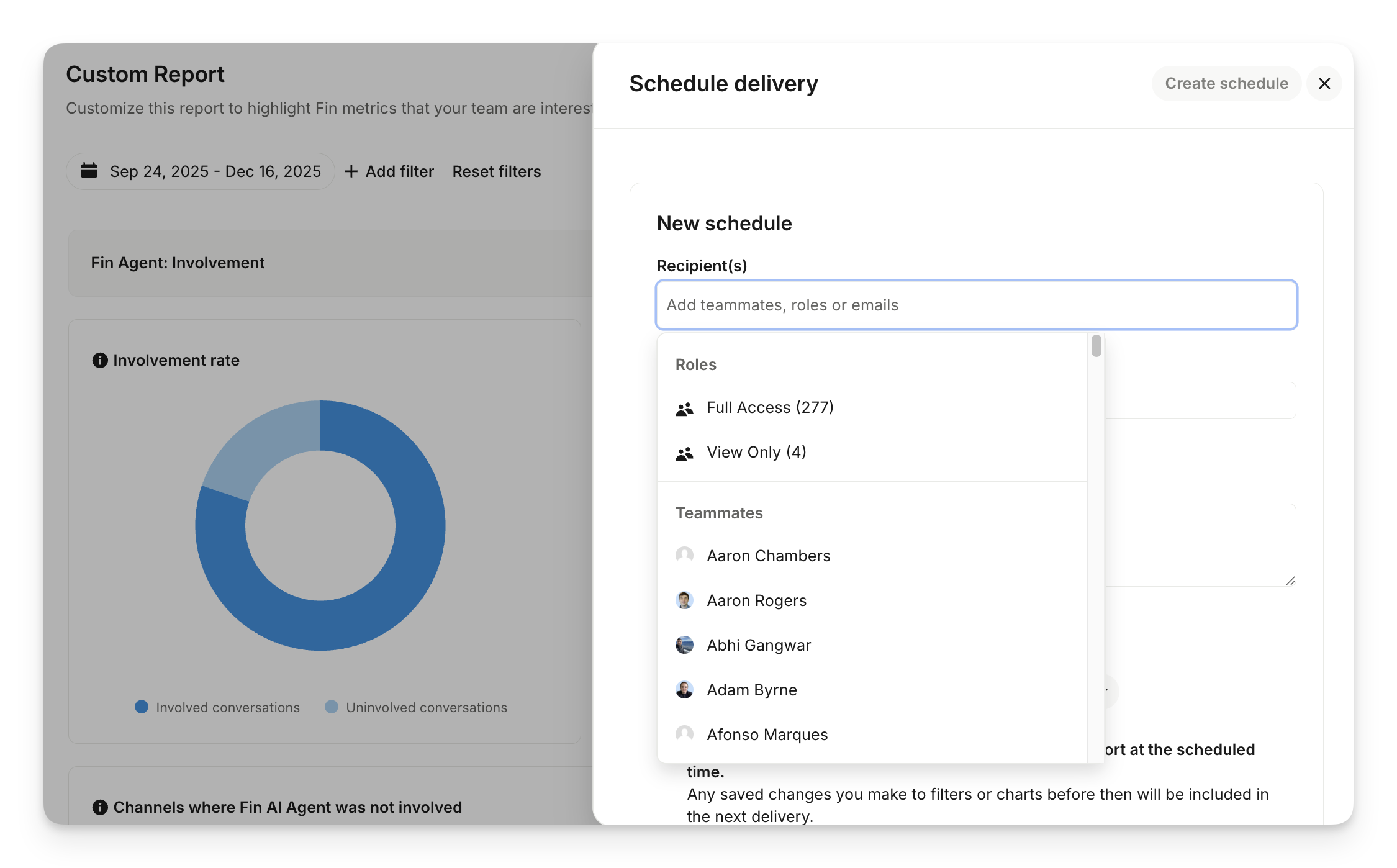Select View Only (4) role

coord(756,453)
